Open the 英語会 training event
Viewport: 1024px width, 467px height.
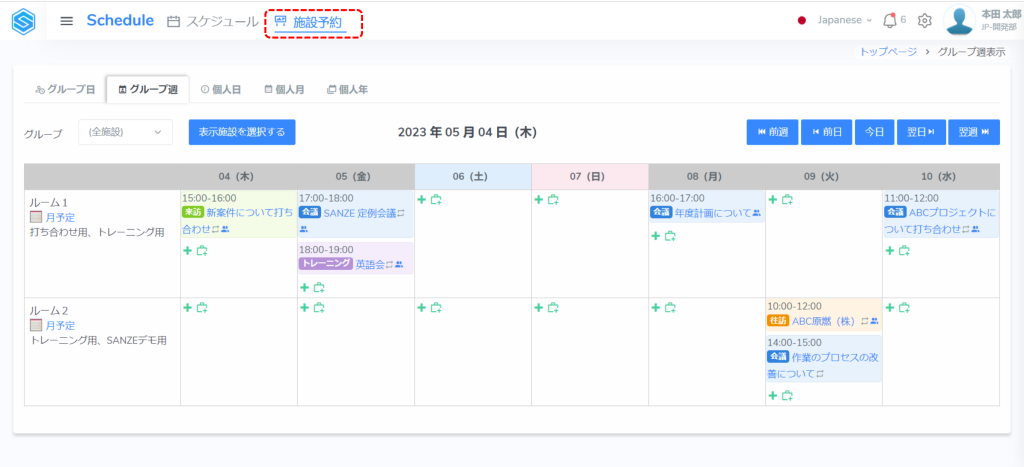pos(370,264)
